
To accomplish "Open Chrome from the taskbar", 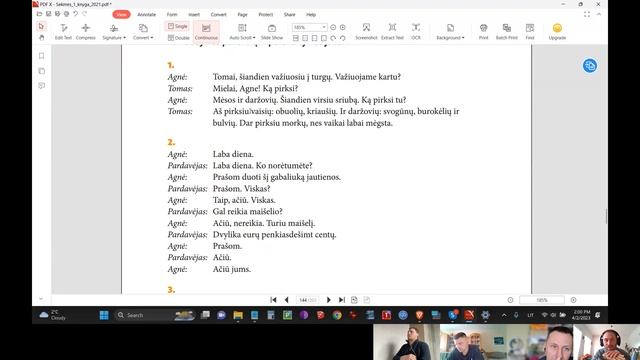I will [337, 315].
